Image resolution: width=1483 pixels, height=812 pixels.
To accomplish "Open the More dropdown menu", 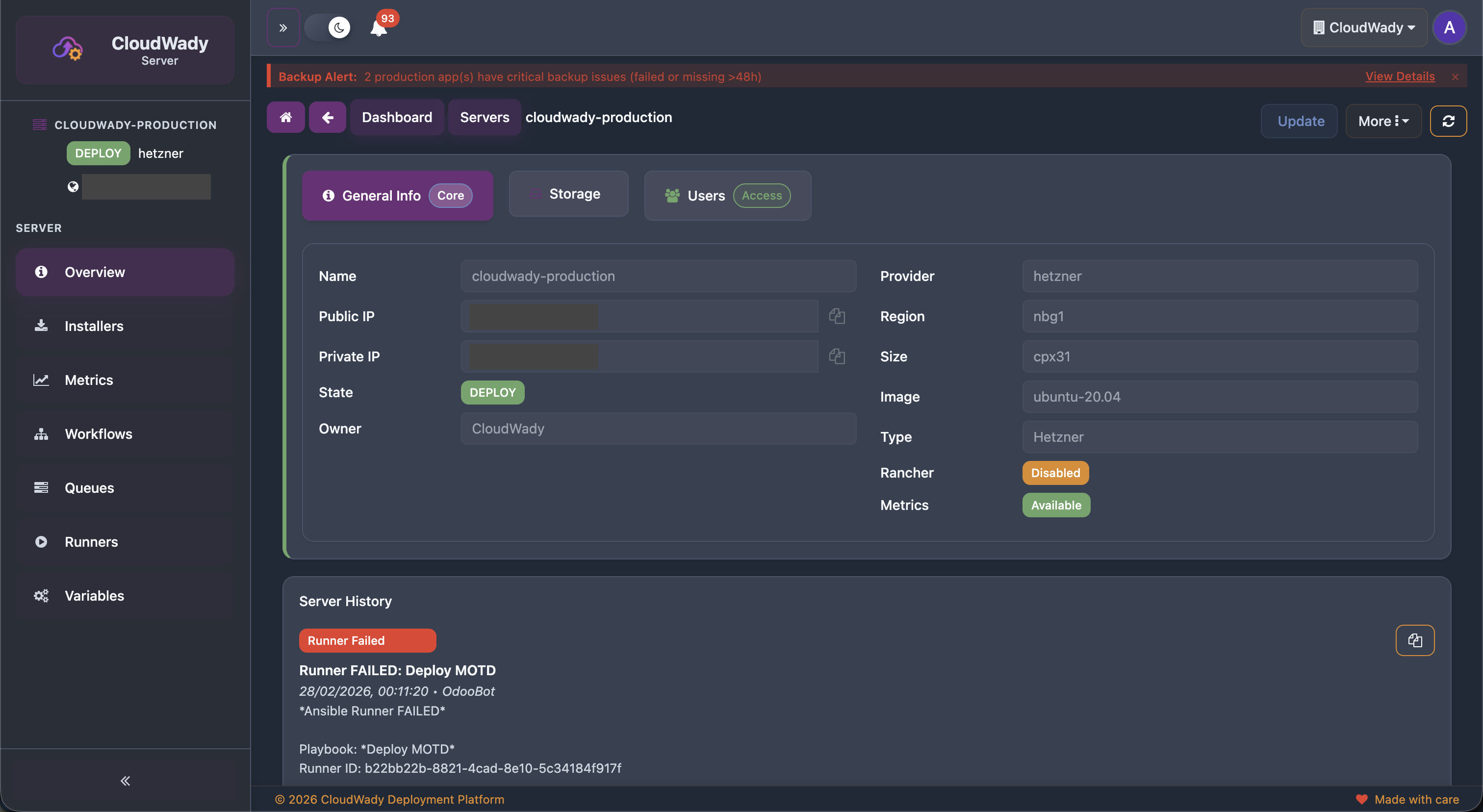I will [1383, 121].
